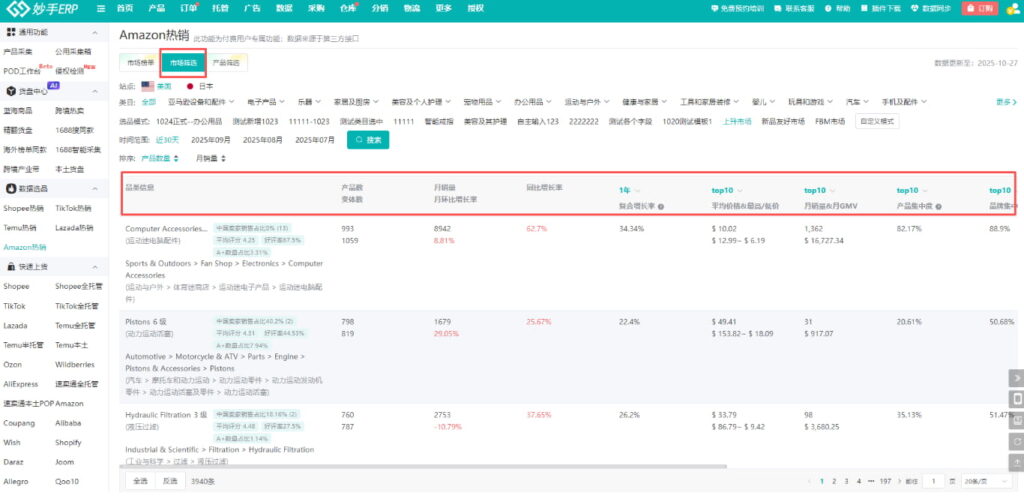Viewport: 1024px width, 496px height.
Task: Click the page number jump input field
Action: click(936, 481)
